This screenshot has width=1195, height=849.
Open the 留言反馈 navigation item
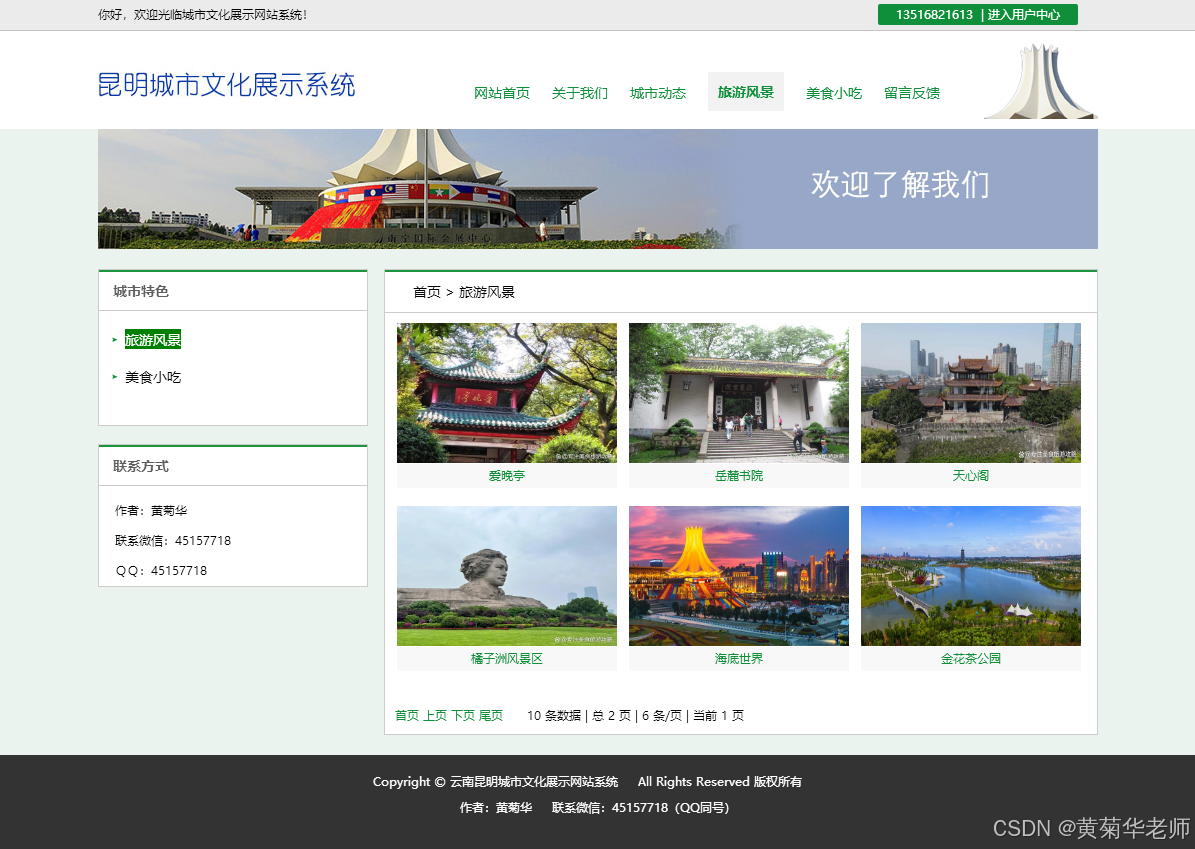pyautogui.click(x=911, y=93)
